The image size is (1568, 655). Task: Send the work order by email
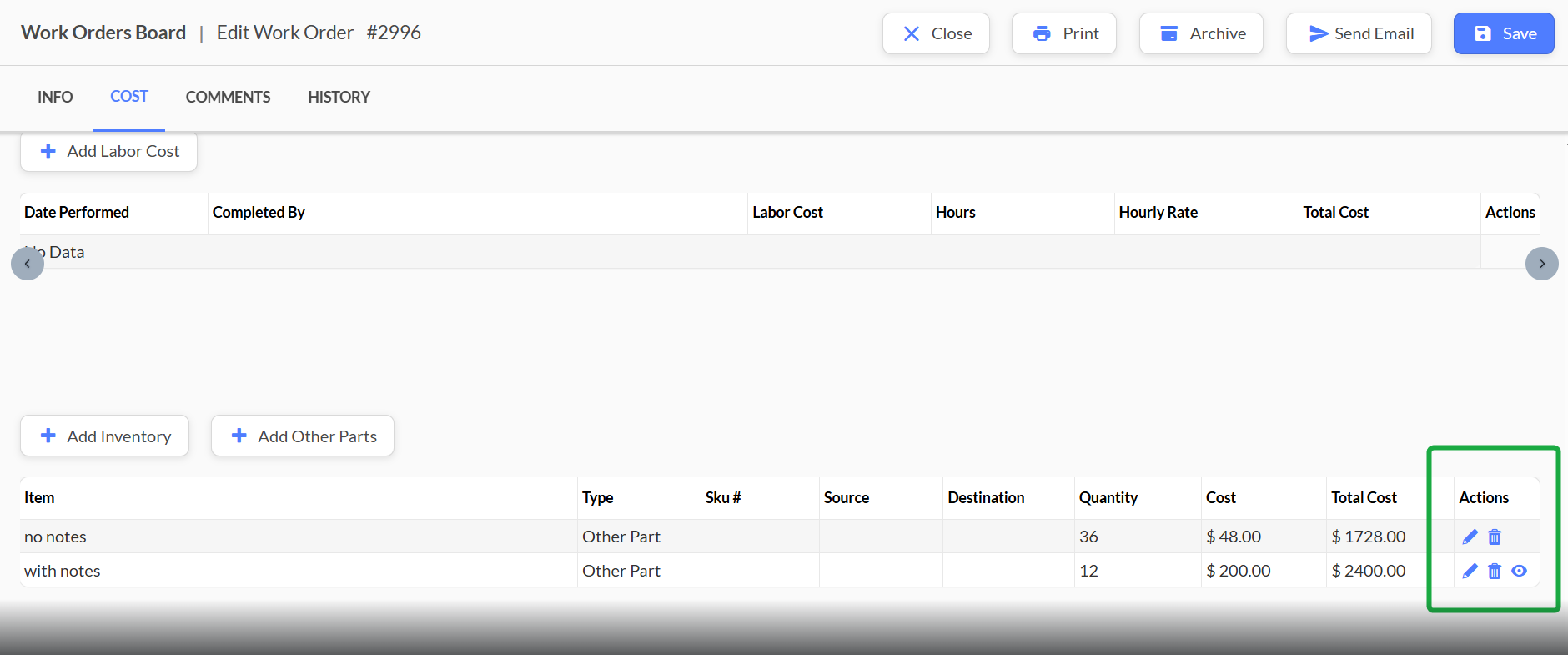click(x=1359, y=33)
